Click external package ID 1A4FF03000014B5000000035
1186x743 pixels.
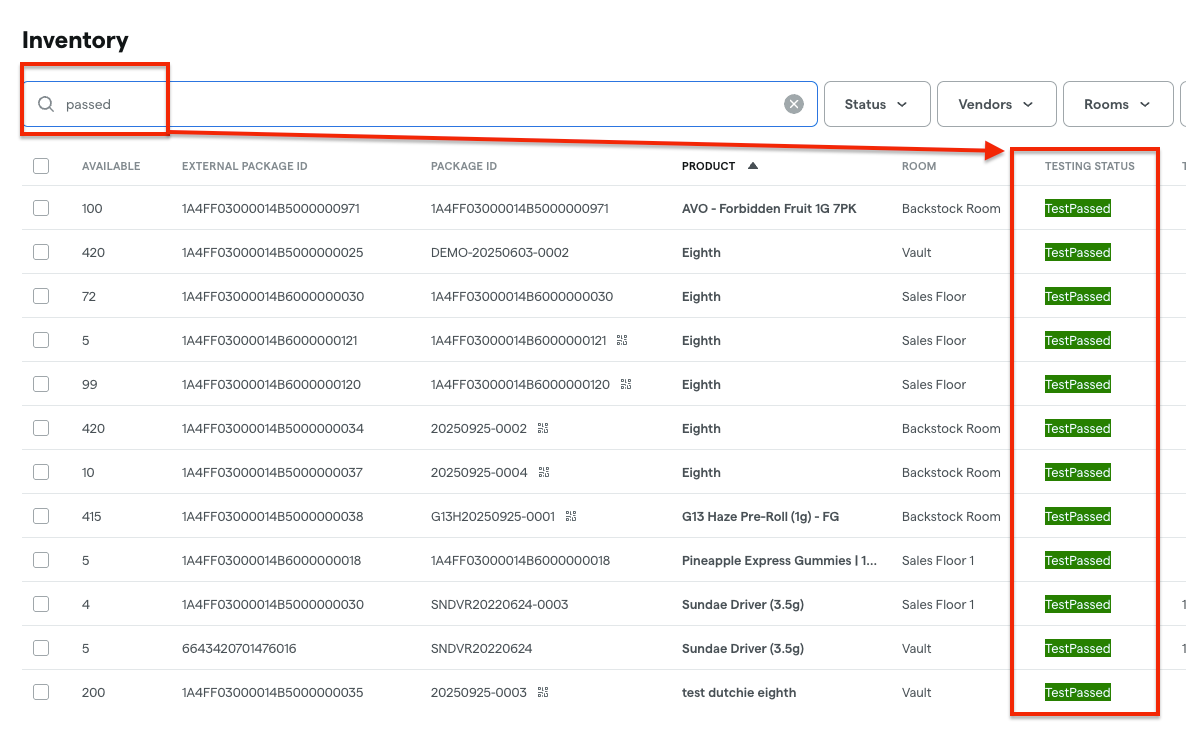[x=272, y=692]
